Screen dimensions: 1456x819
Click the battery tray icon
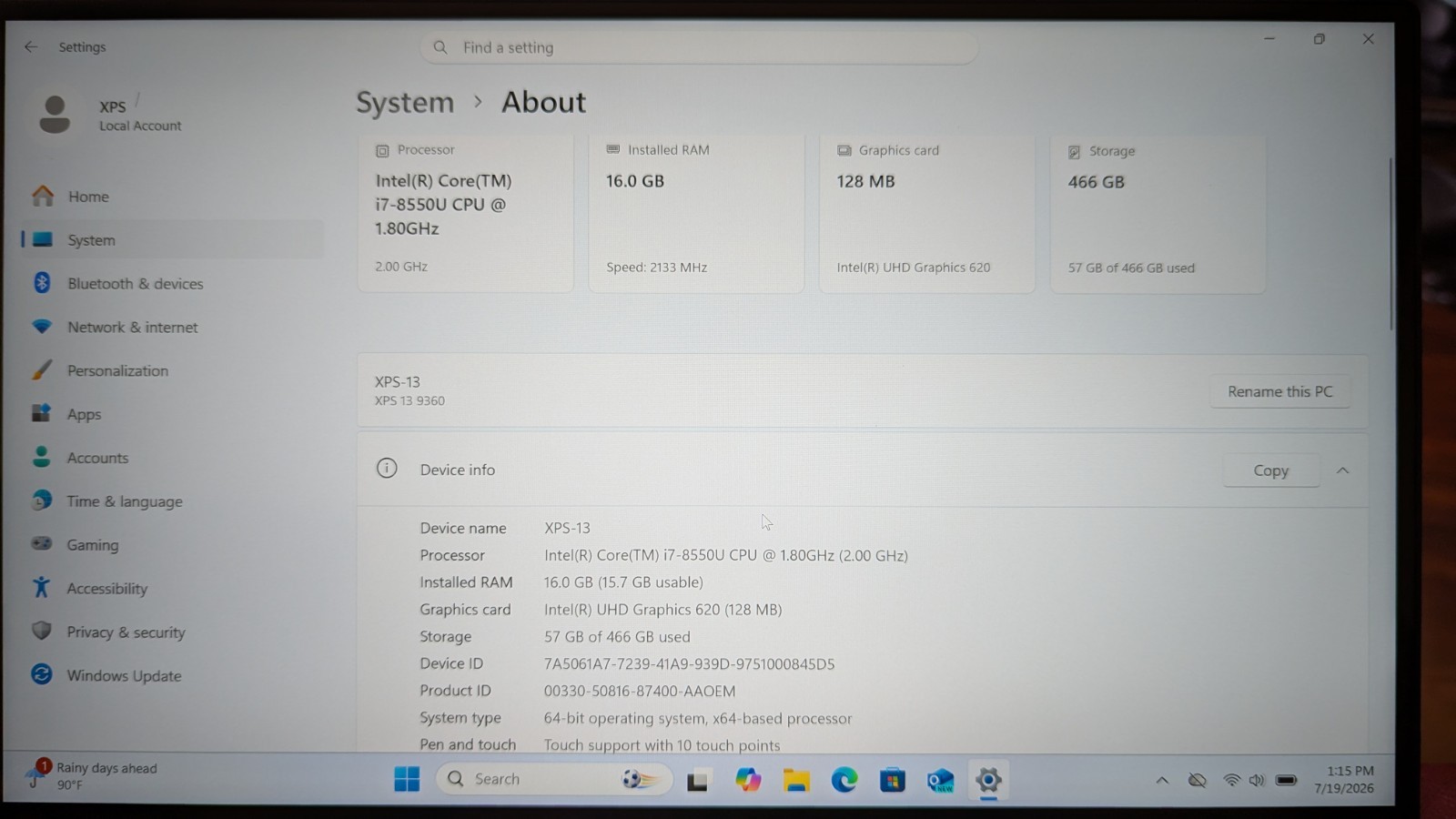click(1286, 780)
